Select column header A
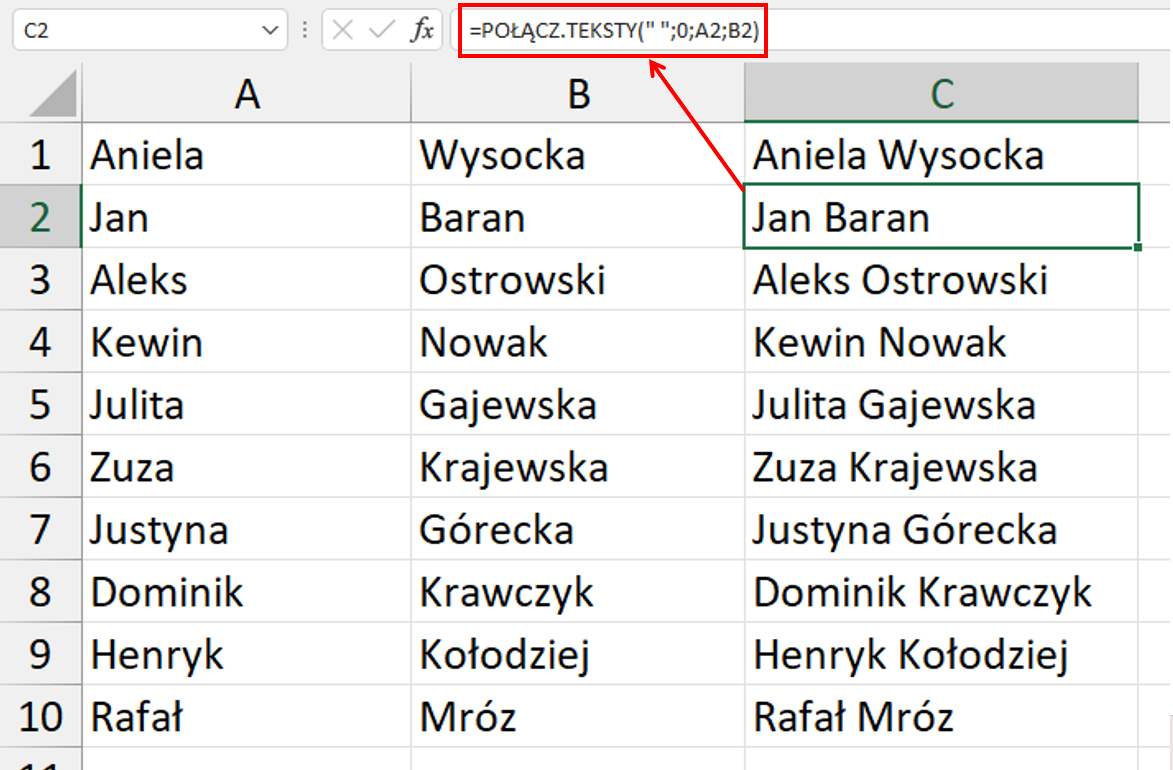The width and height of the screenshot is (1173, 770). click(244, 93)
